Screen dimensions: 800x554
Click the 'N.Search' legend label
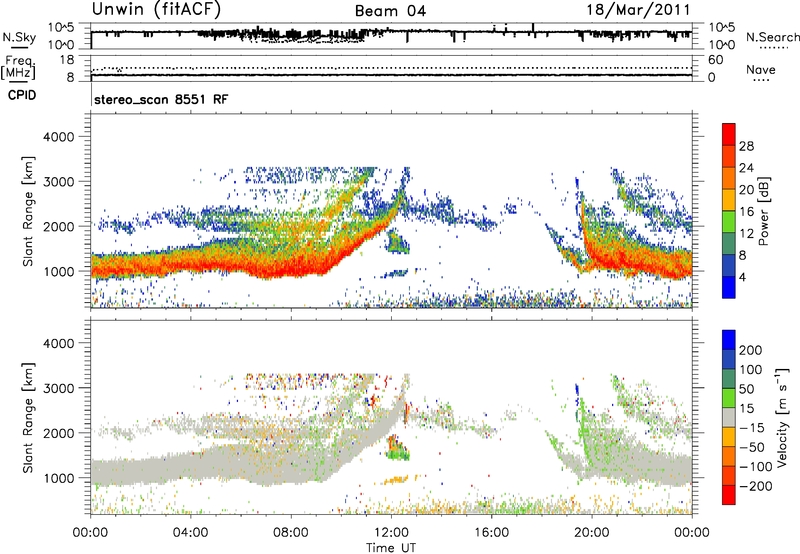coord(772,37)
